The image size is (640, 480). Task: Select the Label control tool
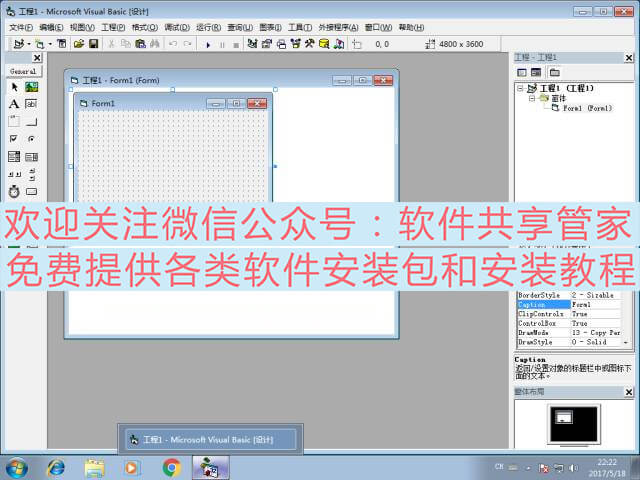click(14, 104)
